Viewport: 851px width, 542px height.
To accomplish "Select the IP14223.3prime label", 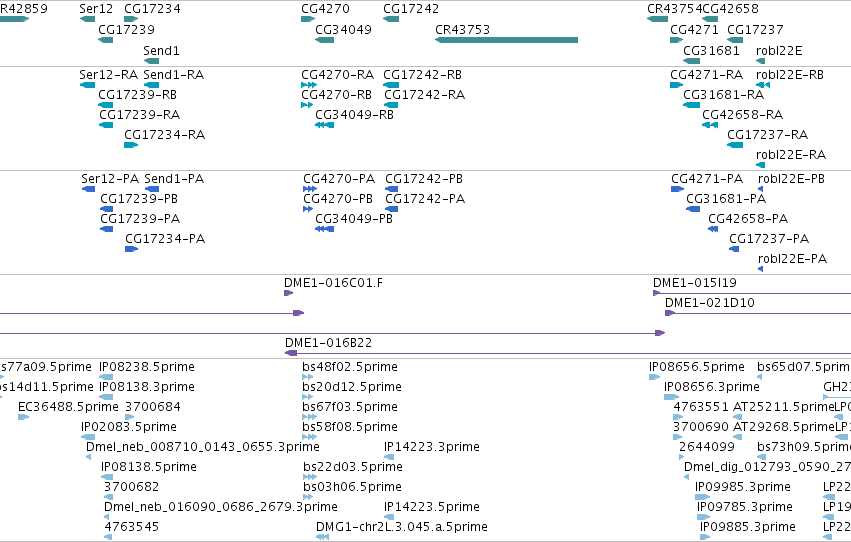I will [x=432, y=447].
